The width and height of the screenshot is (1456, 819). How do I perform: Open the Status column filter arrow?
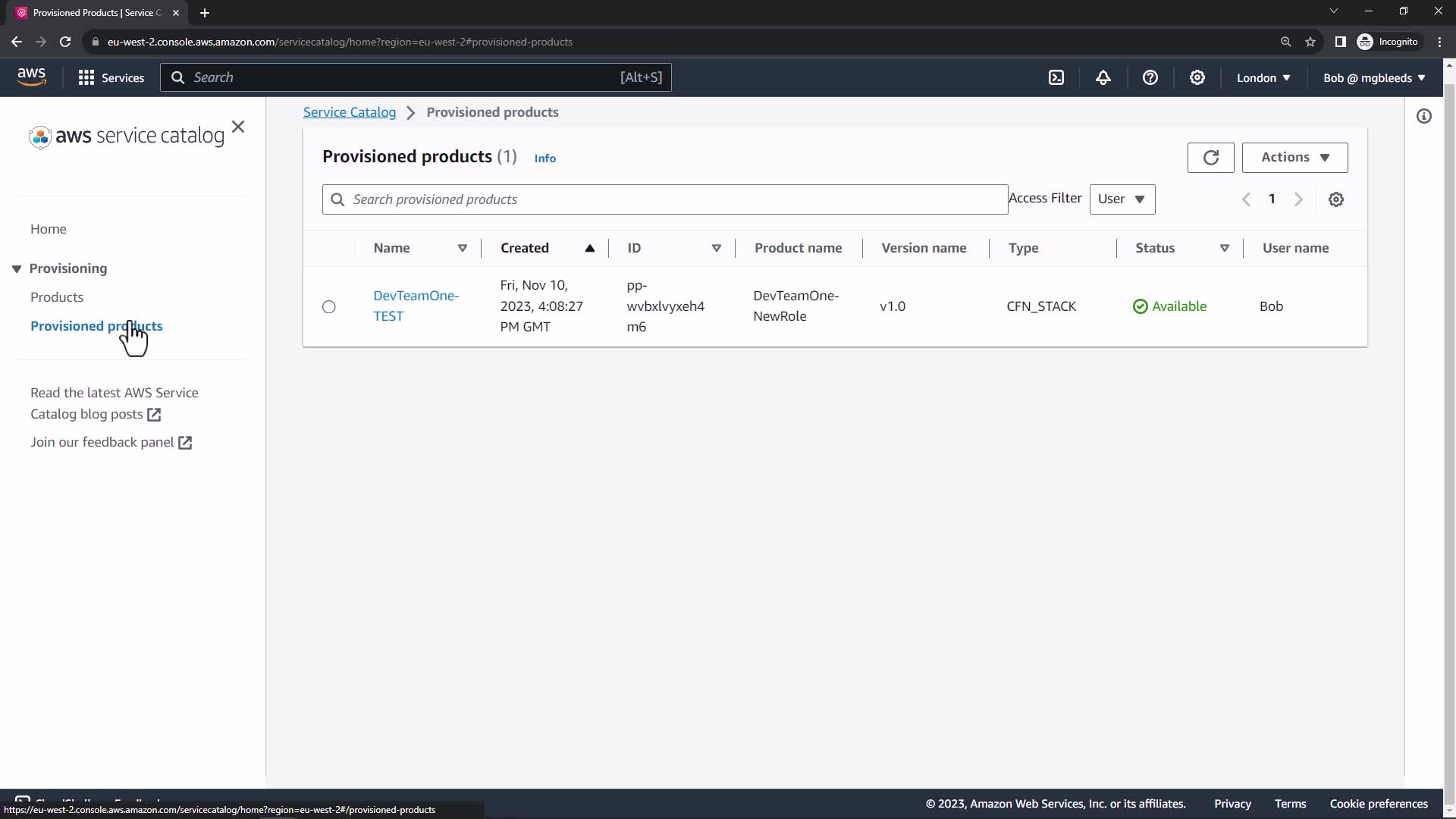pyautogui.click(x=1224, y=248)
